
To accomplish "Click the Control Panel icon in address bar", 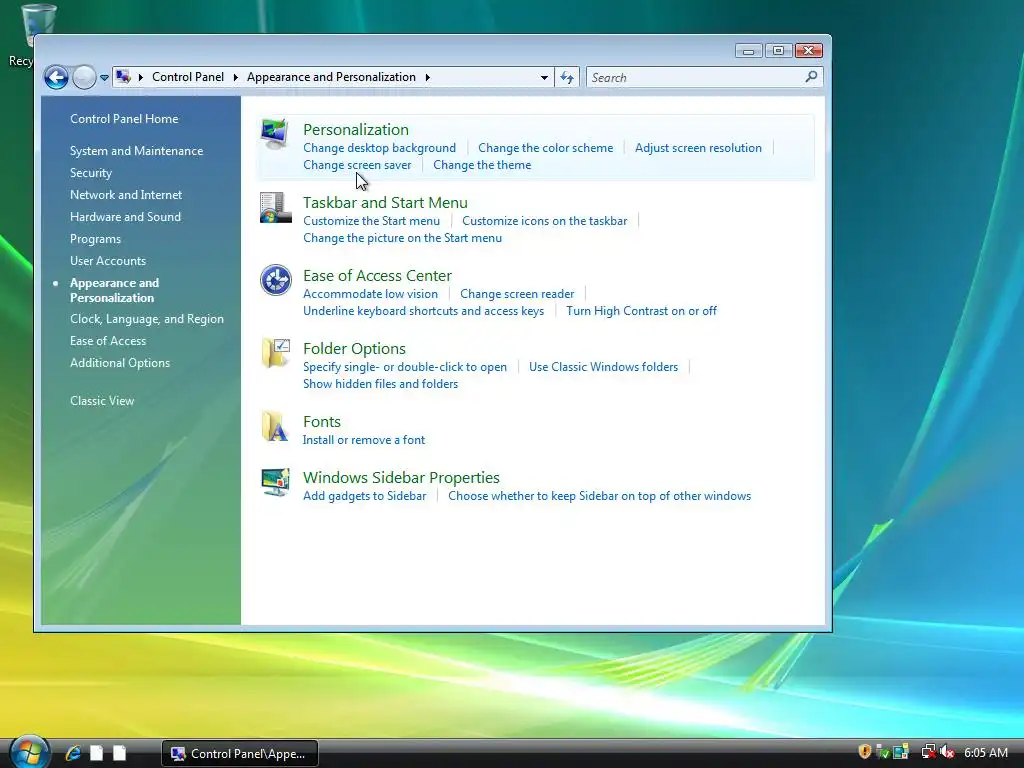I will [123, 77].
